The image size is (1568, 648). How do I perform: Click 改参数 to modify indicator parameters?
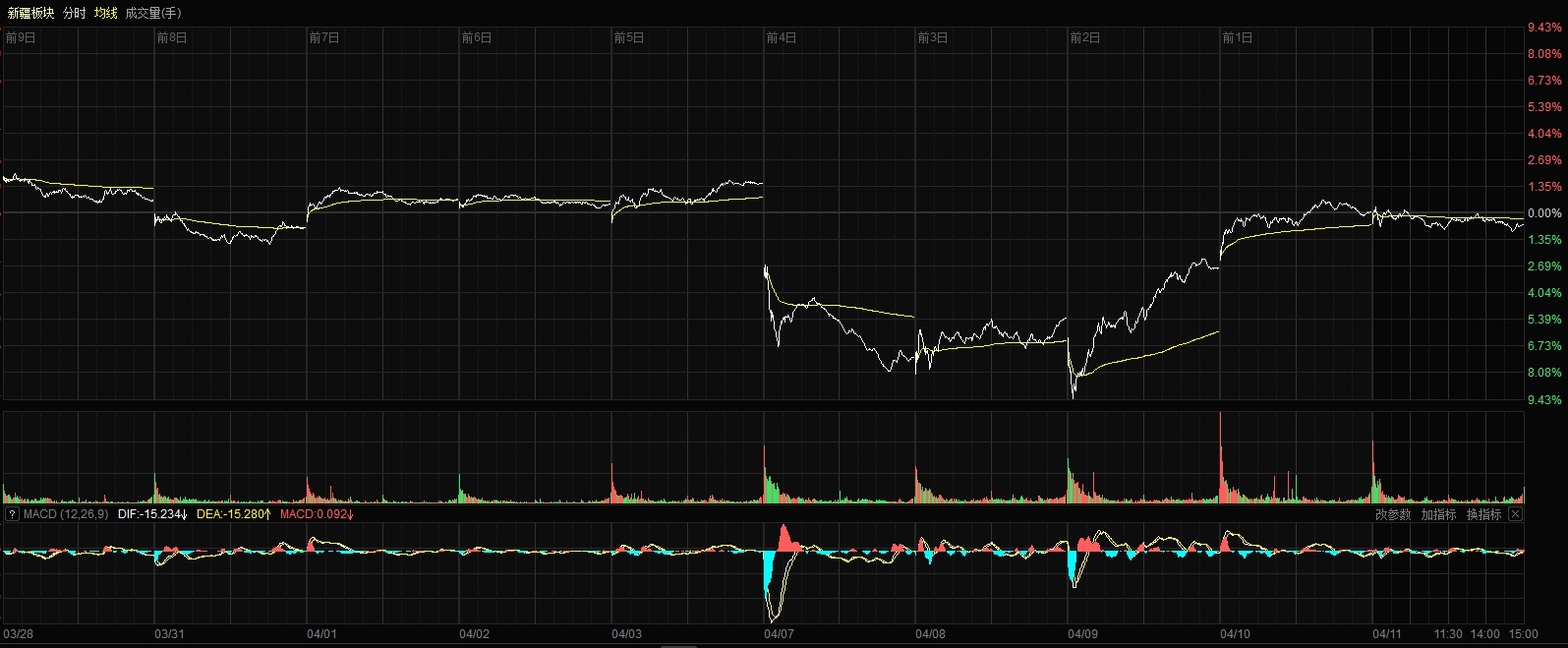pyautogui.click(x=1392, y=514)
